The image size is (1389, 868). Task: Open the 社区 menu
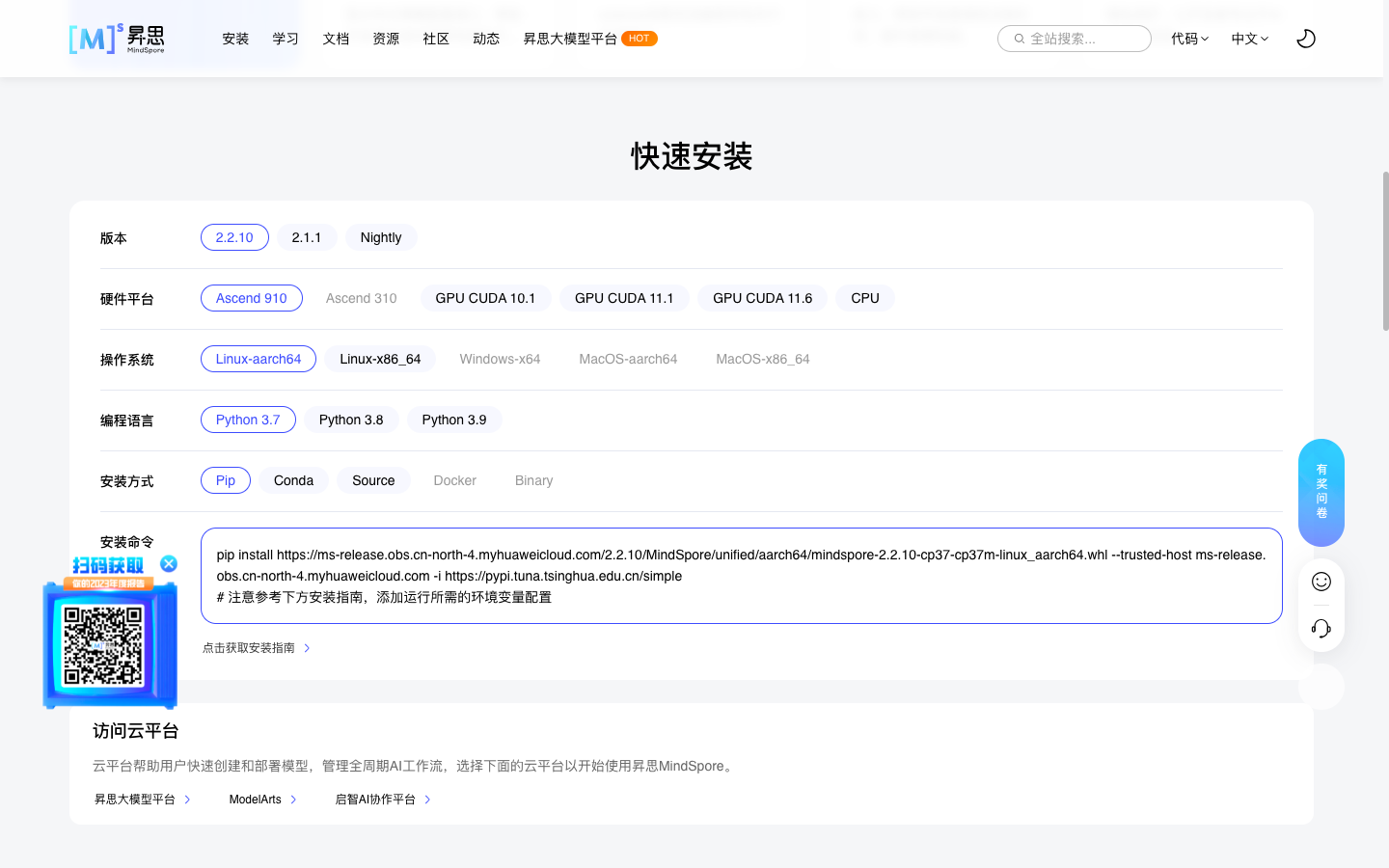pos(436,39)
